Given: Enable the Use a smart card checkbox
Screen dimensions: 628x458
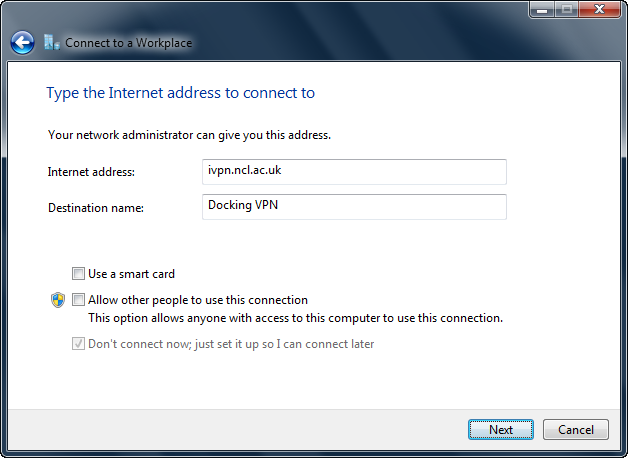Looking at the screenshot, I should point(78,274).
